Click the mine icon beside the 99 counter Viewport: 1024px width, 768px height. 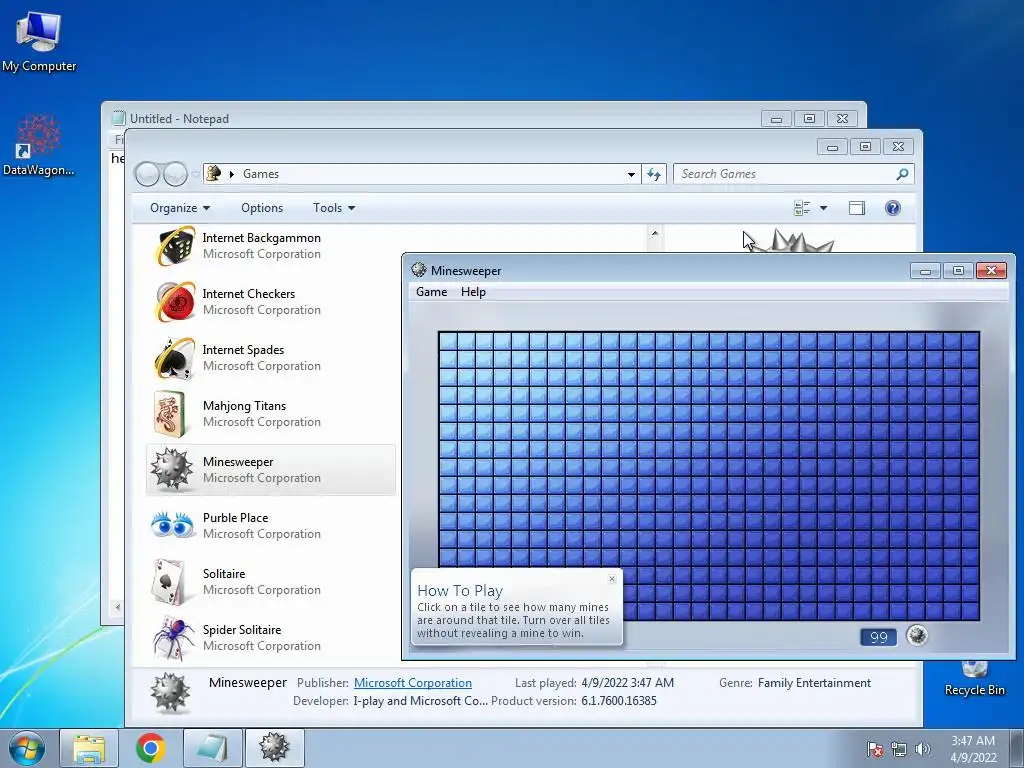(x=917, y=635)
